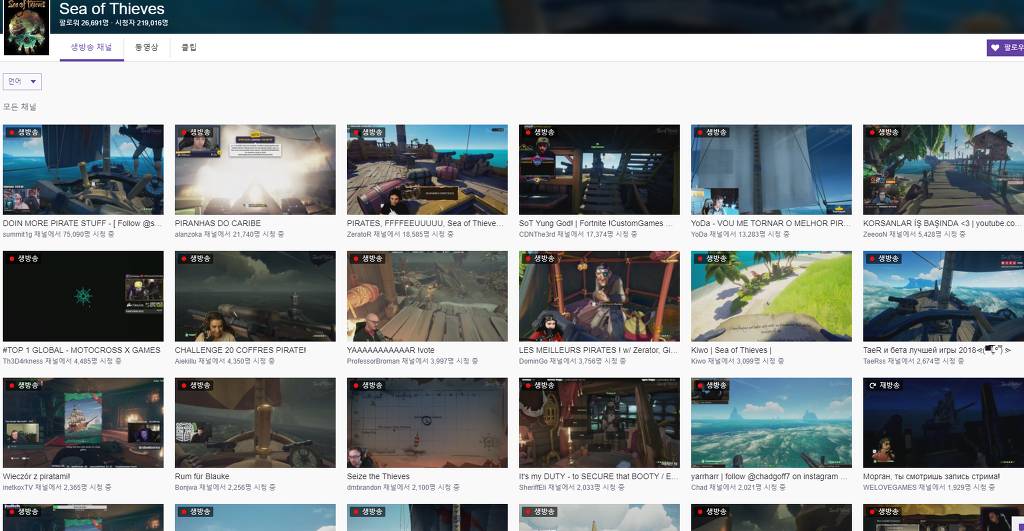This screenshot has height=531, width=1024.
Task: Open the inetkoxTV channel line under the title
Action: coord(57,487)
